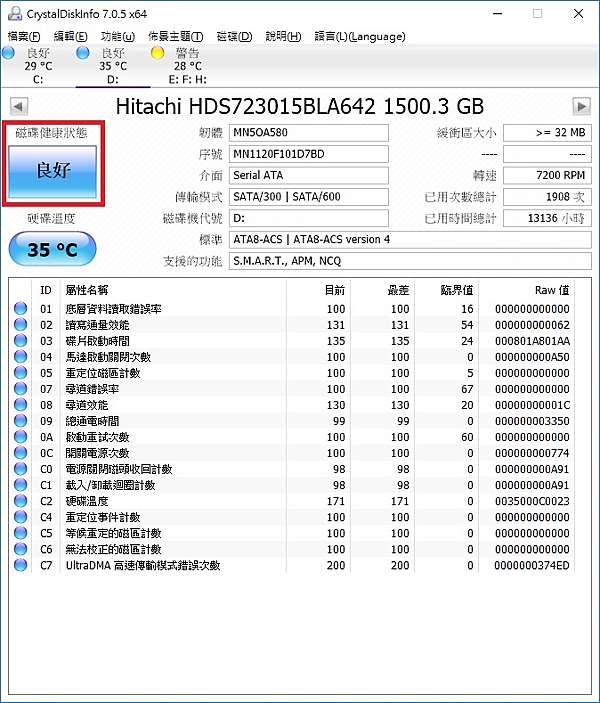Click status circle for attribute 01 row
Image resolution: width=600 pixels, height=703 pixels.
coord(21,308)
